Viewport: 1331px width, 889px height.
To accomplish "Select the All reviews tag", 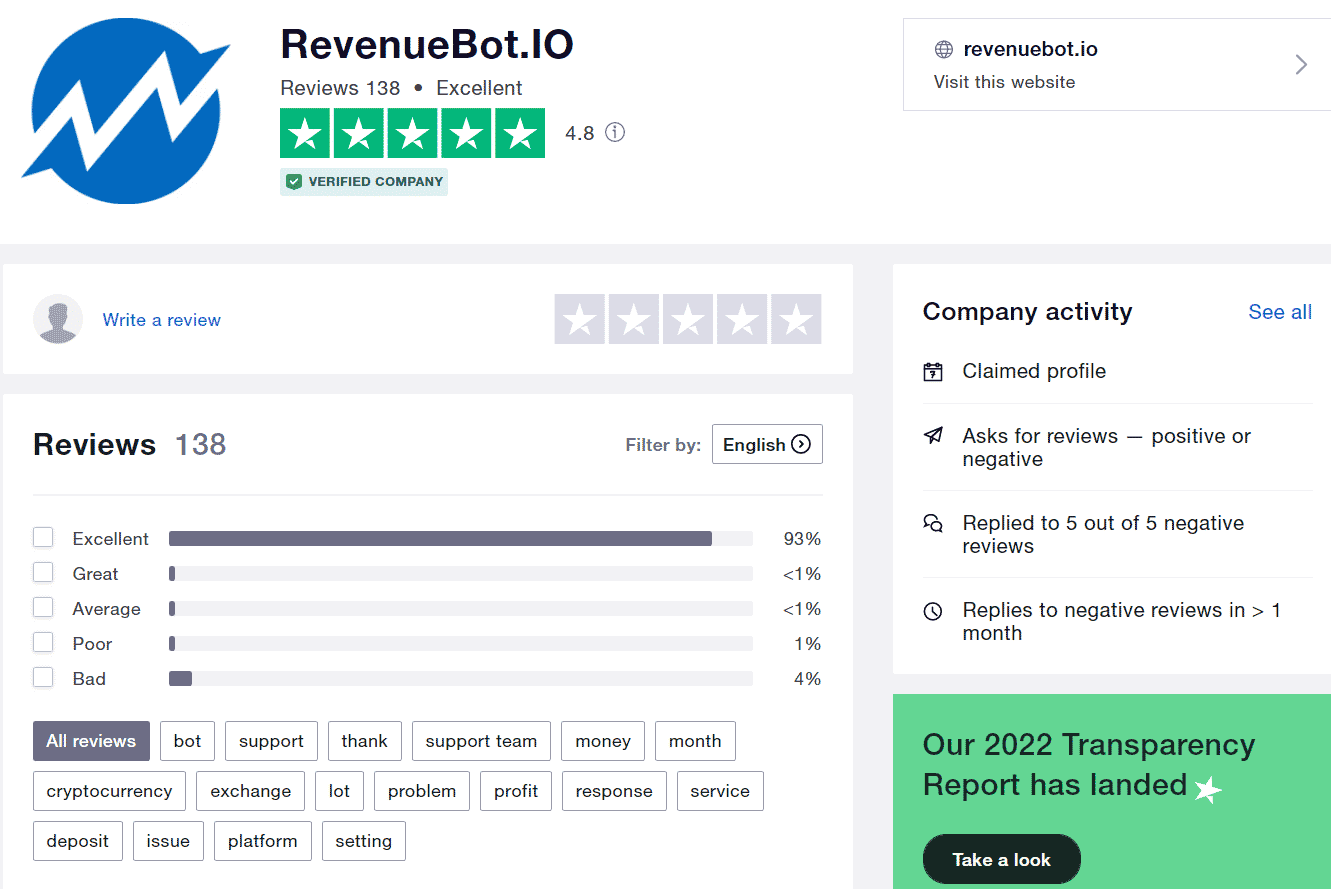I will click(91, 741).
